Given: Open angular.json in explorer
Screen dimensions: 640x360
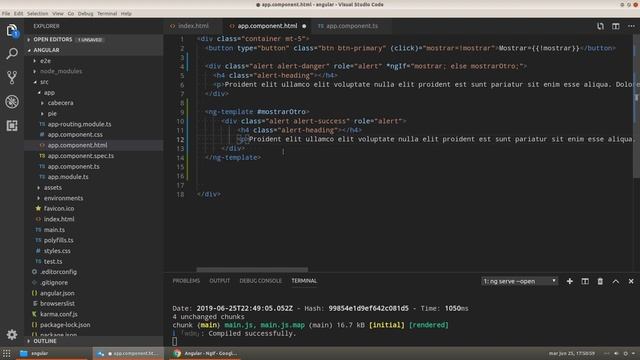Looking at the screenshot, I should 57,293.
